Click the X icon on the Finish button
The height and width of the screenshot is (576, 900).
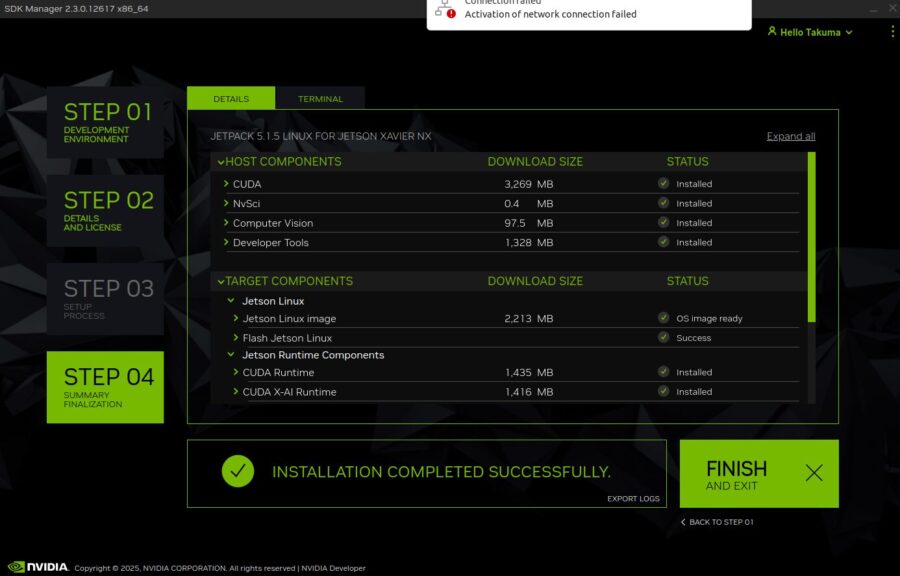[814, 473]
